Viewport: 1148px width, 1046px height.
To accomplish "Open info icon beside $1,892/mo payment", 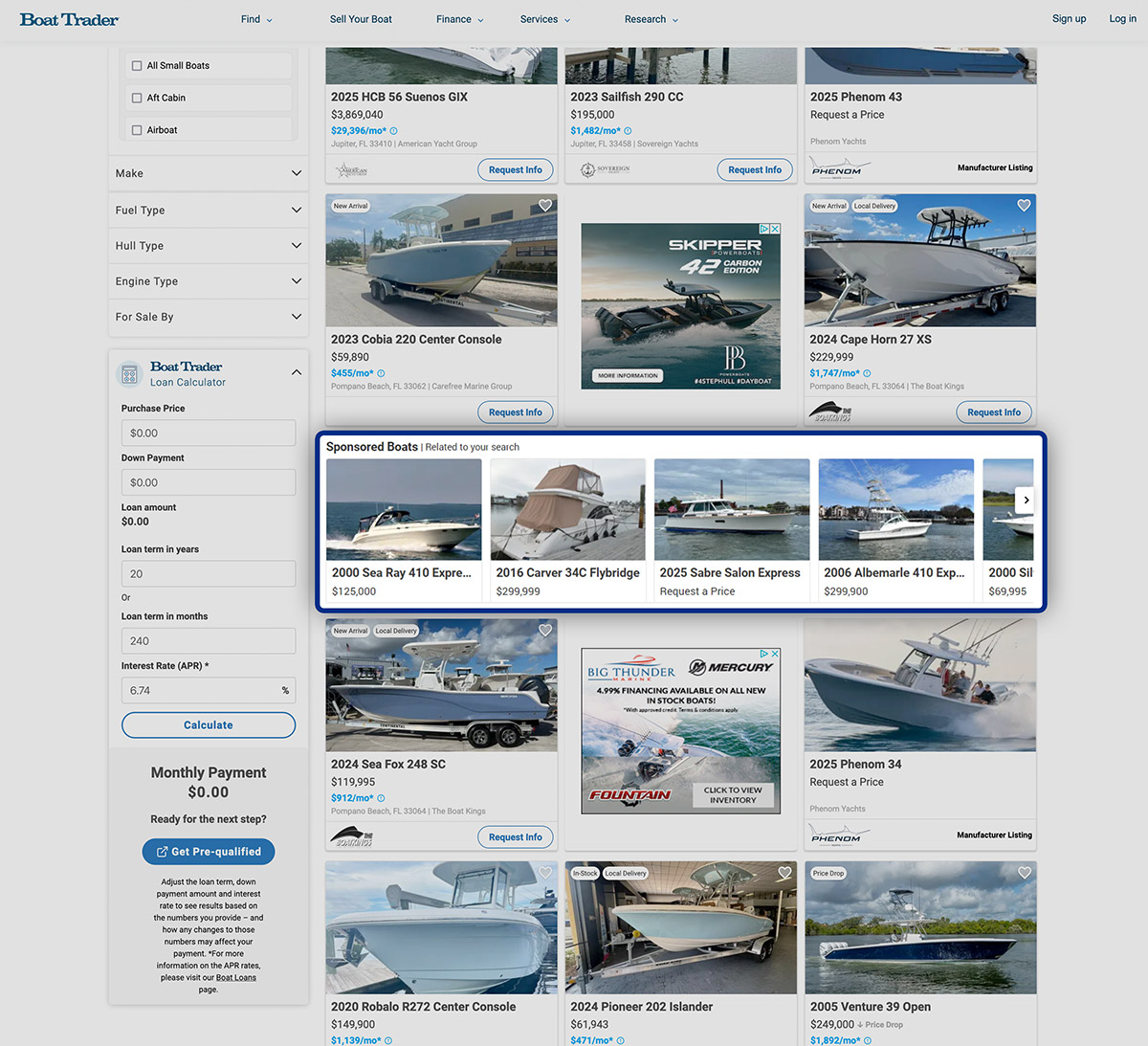I will click(867, 1040).
